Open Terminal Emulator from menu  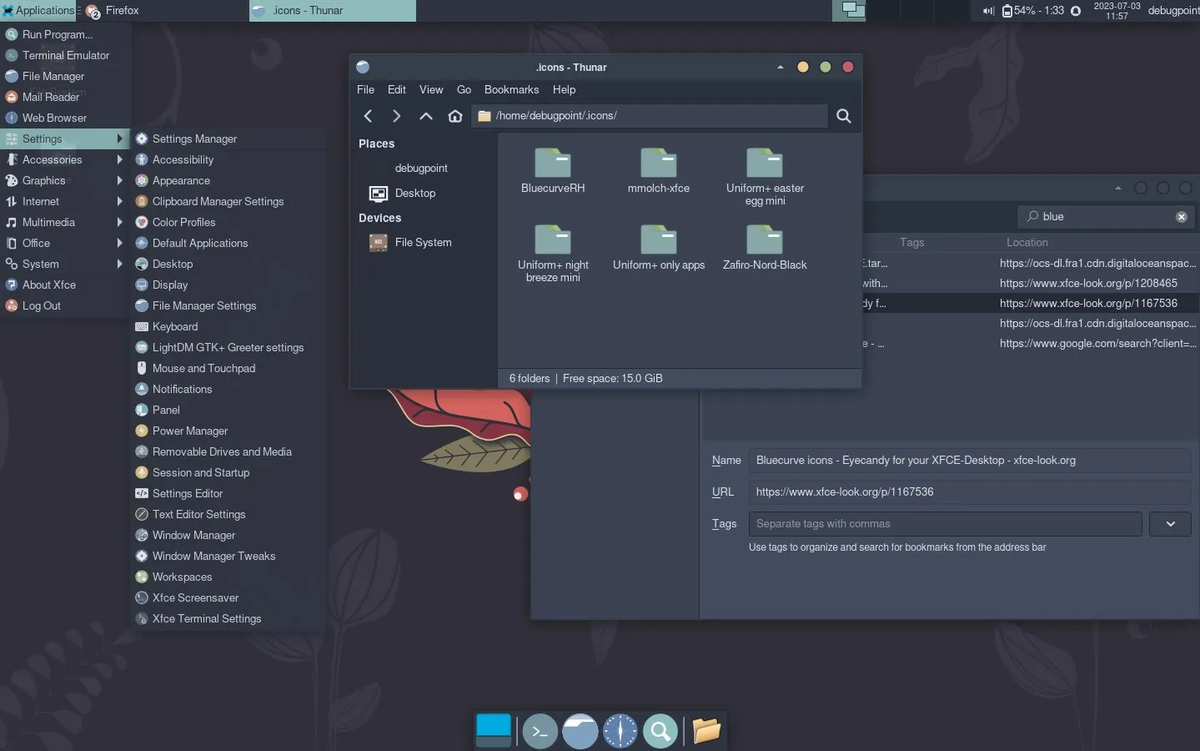66,55
